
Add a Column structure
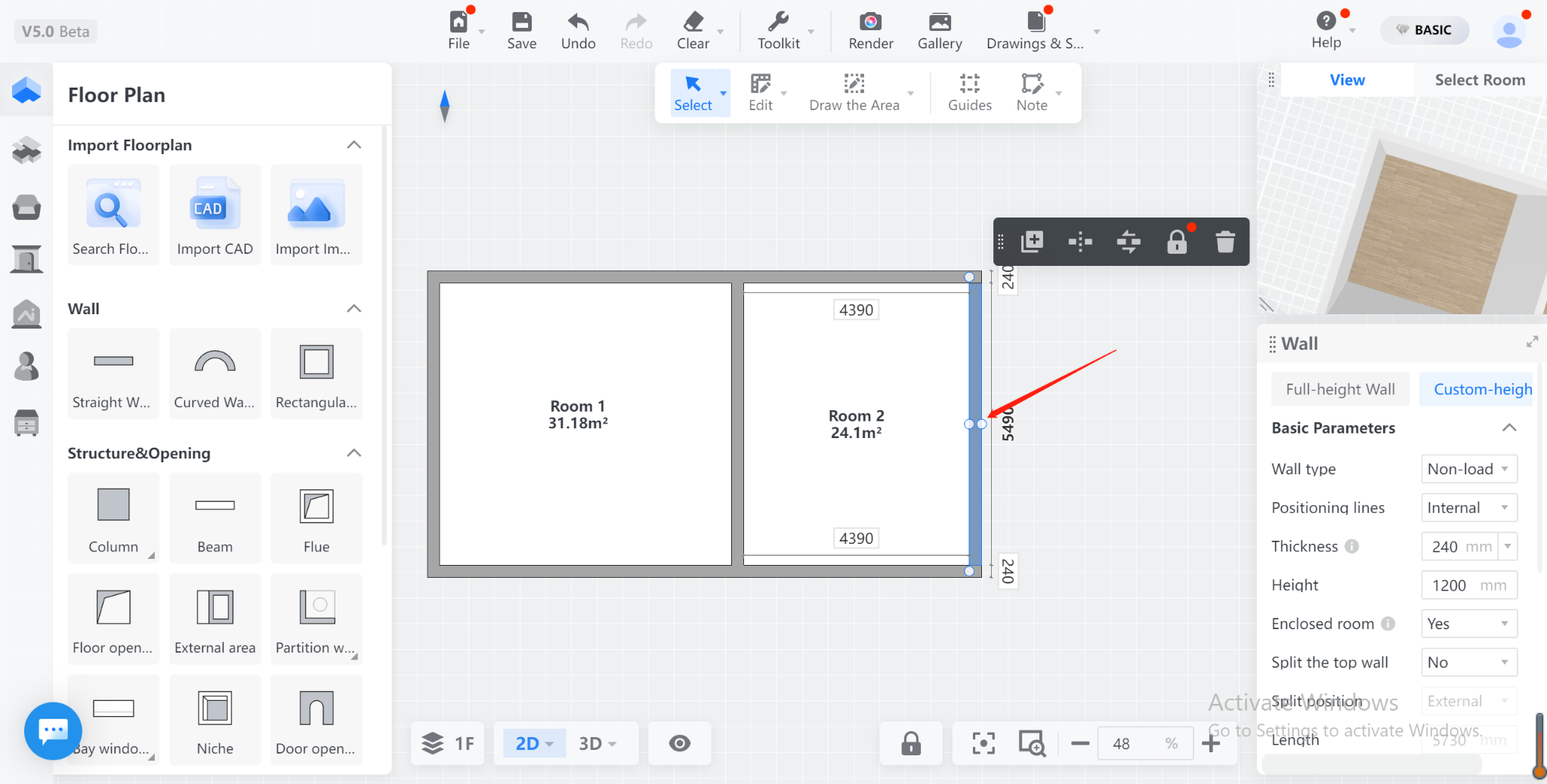(113, 518)
